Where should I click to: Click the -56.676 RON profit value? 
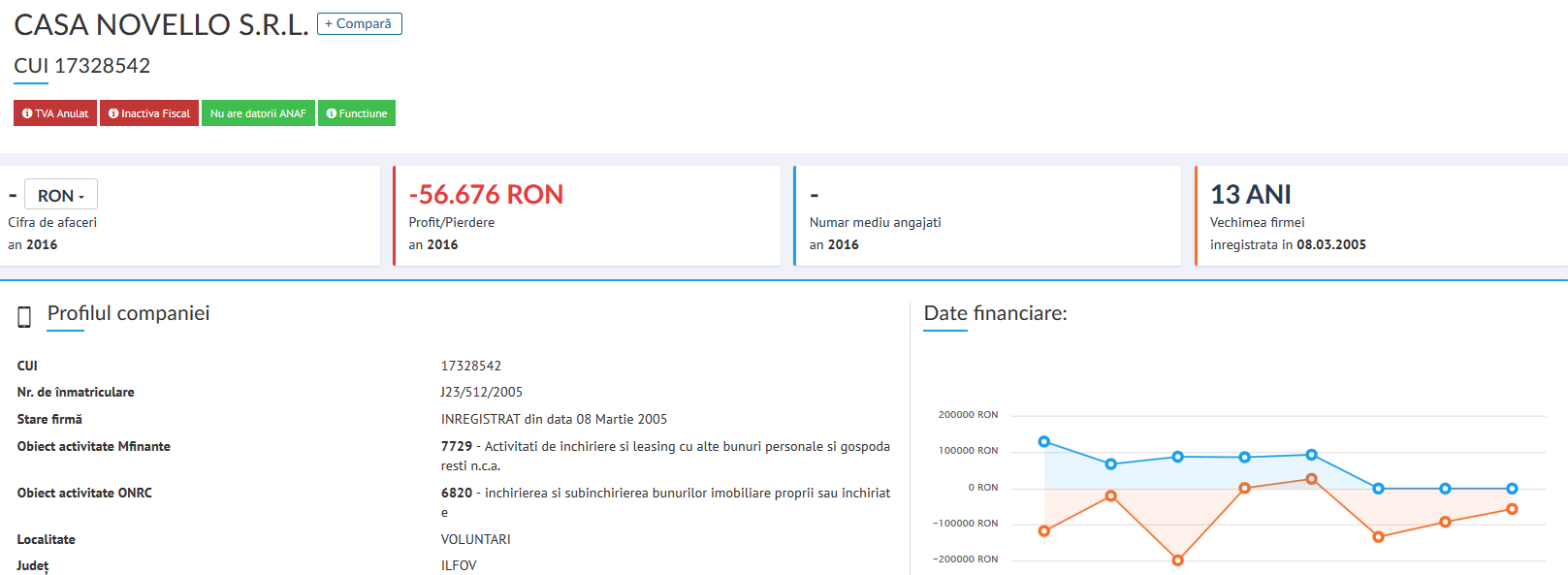pos(486,195)
